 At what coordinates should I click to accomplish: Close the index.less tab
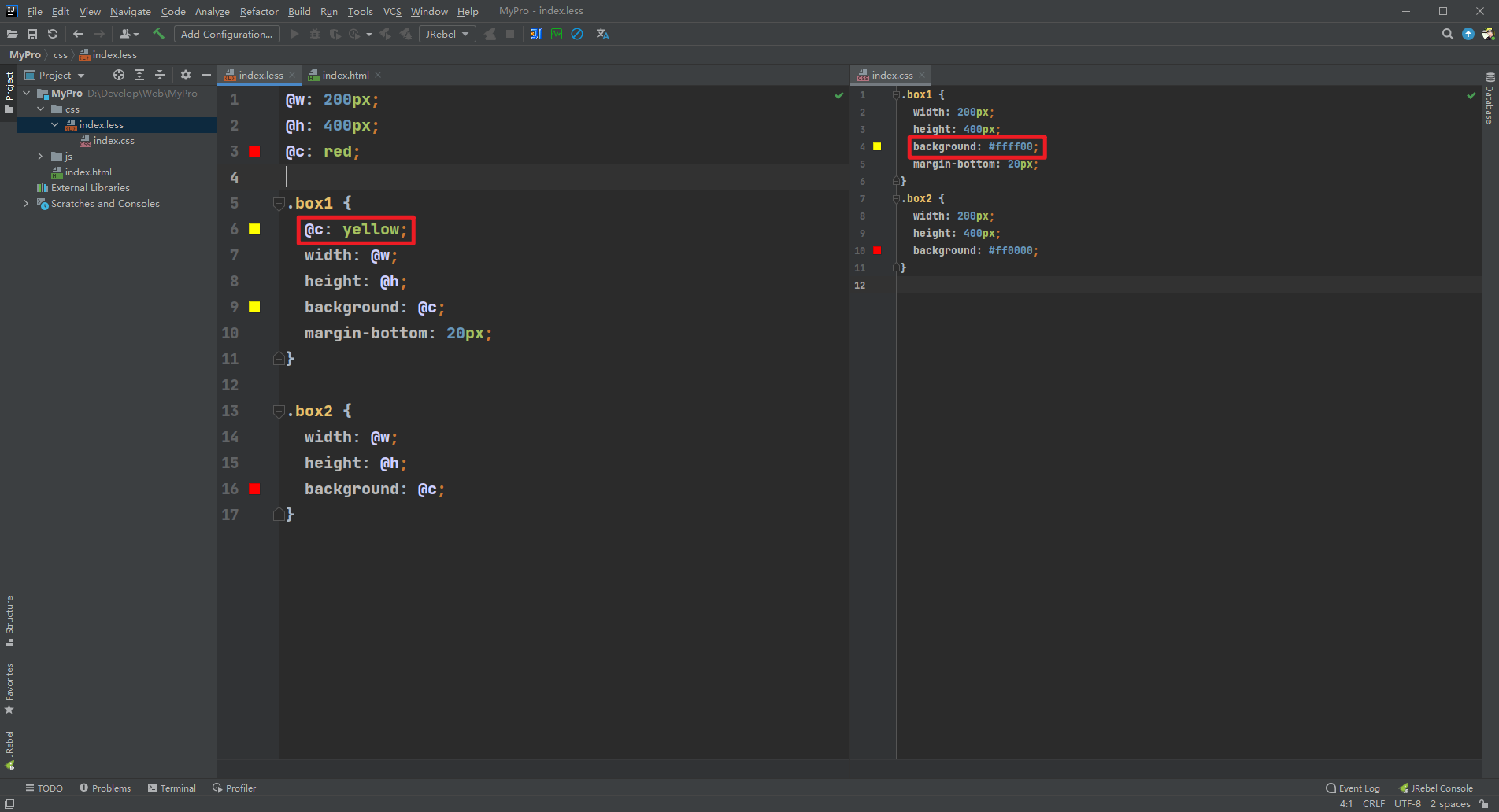[292, 75]
